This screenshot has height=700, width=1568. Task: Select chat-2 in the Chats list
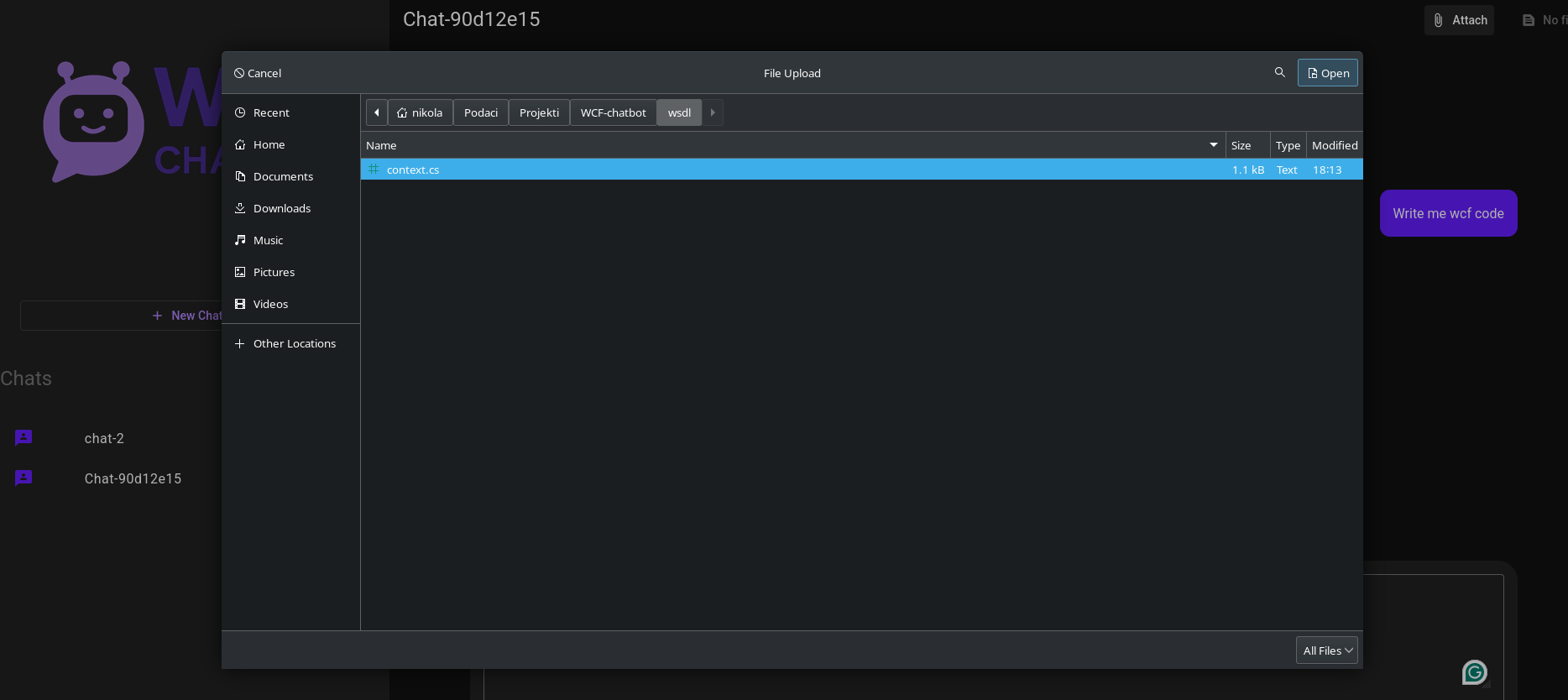[x=104, y=438]
